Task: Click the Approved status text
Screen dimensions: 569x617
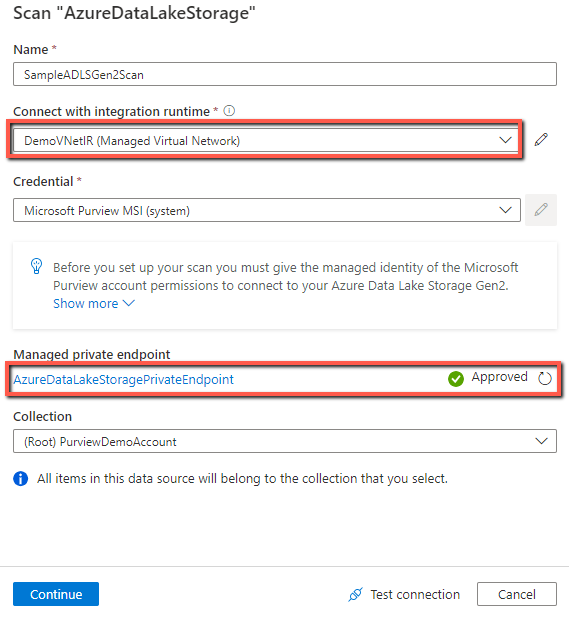Action: 499,377
